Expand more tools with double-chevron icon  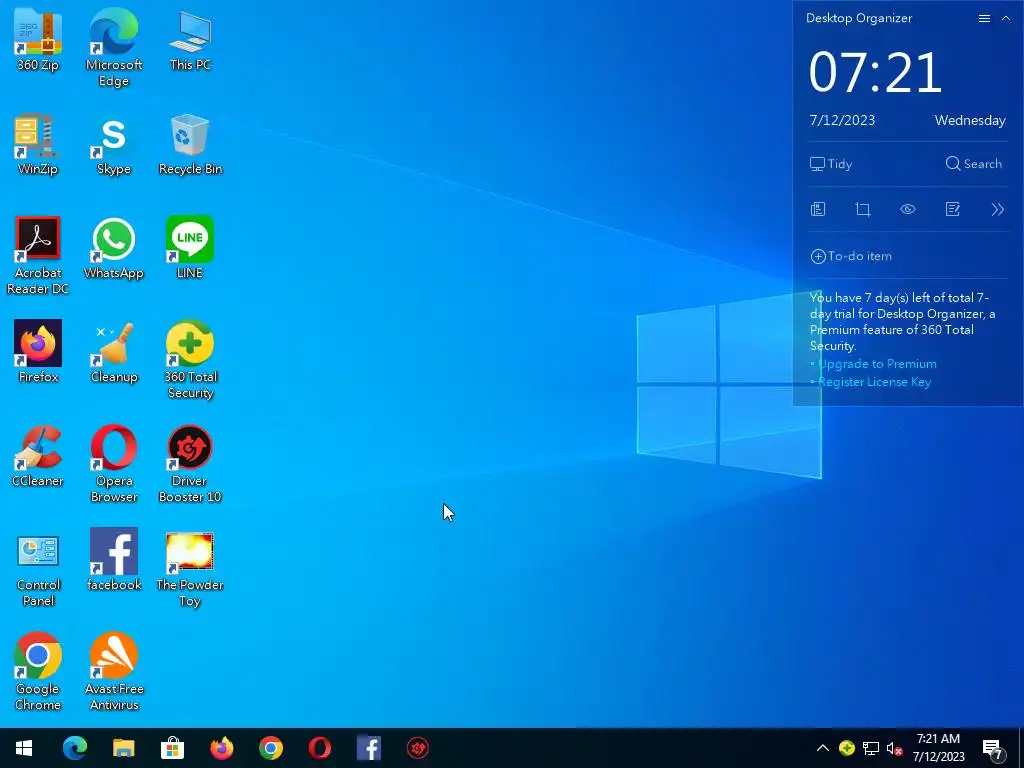pyautogui.click(x=997, y=210)
